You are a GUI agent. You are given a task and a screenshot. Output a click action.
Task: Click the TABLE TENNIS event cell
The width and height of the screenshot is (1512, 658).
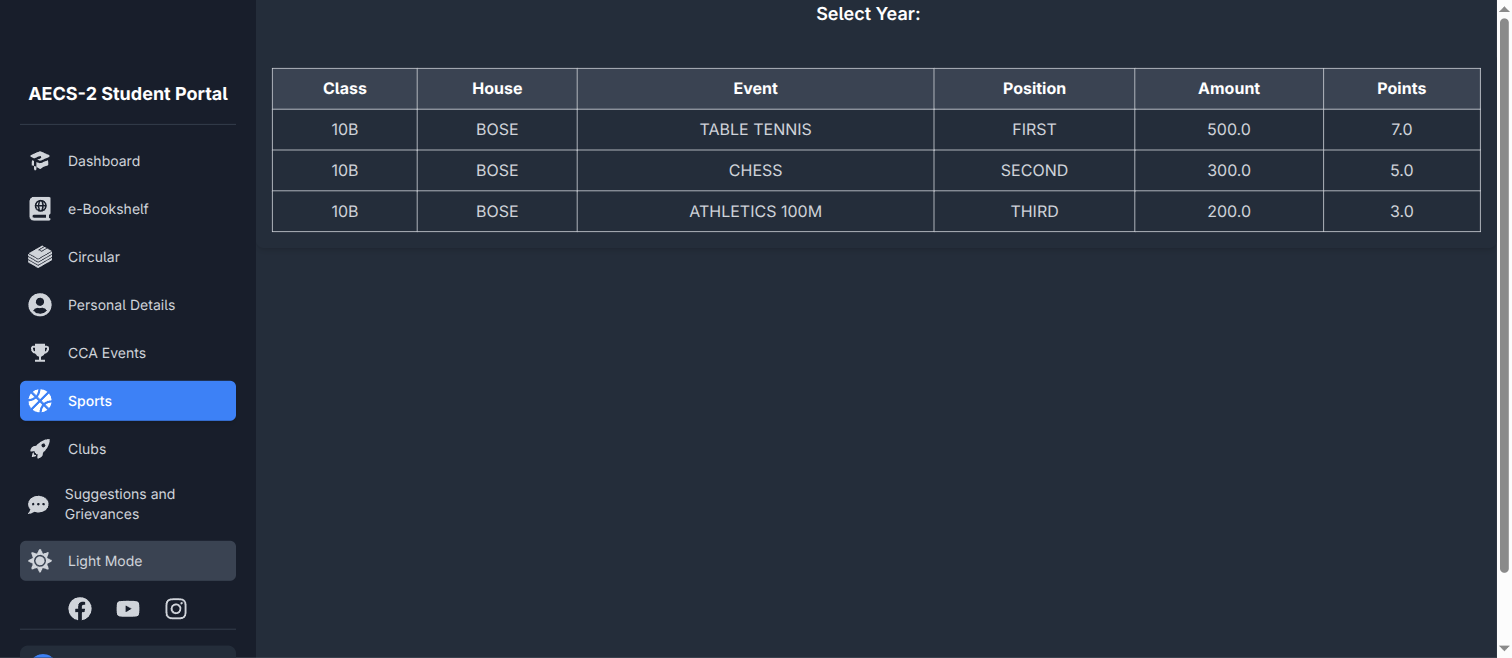coord(755,130)
